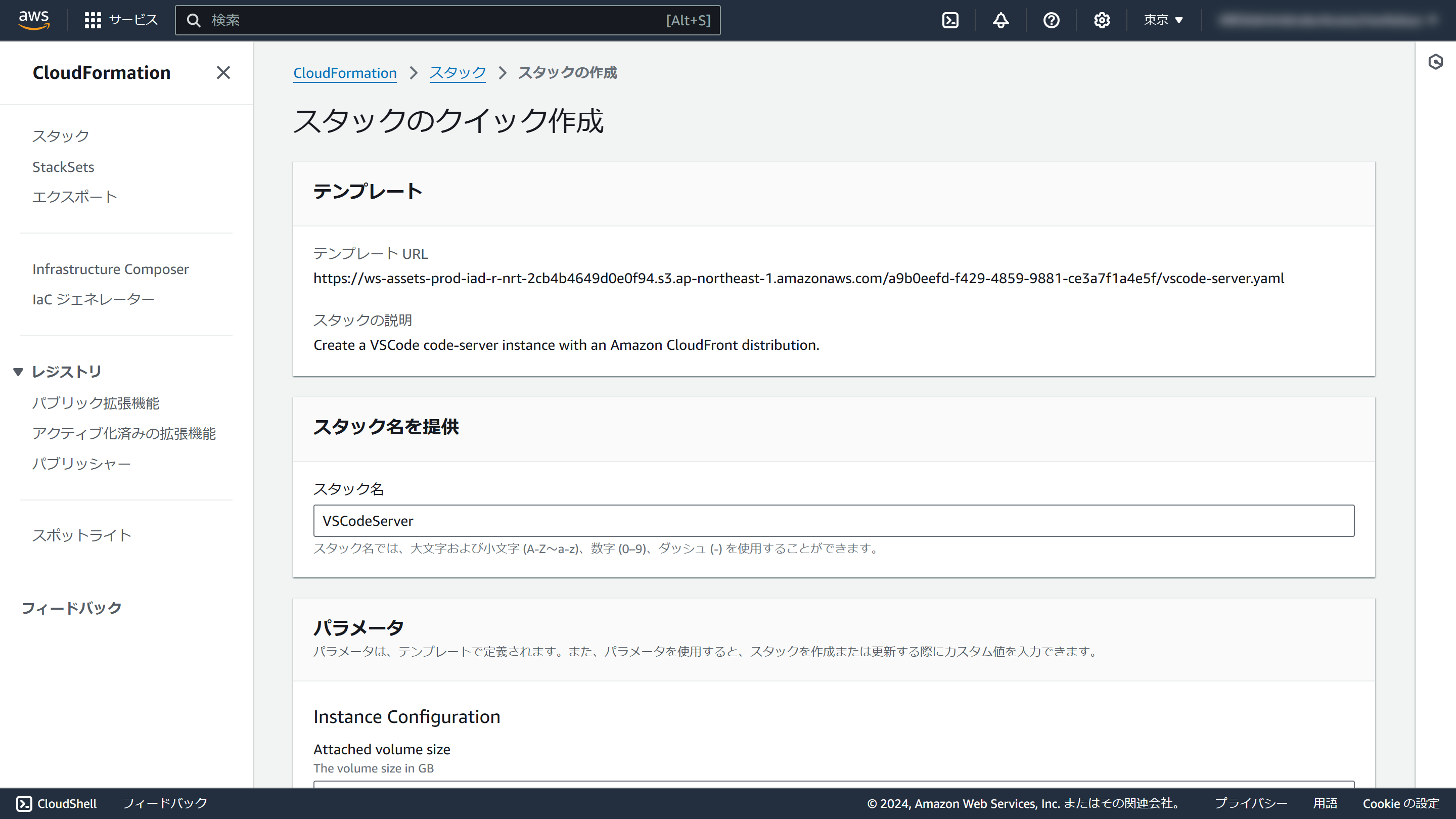The height and width of the screenshot is (819, 1456).
Task: Open the サービス services grid menu
Action: 121,20
